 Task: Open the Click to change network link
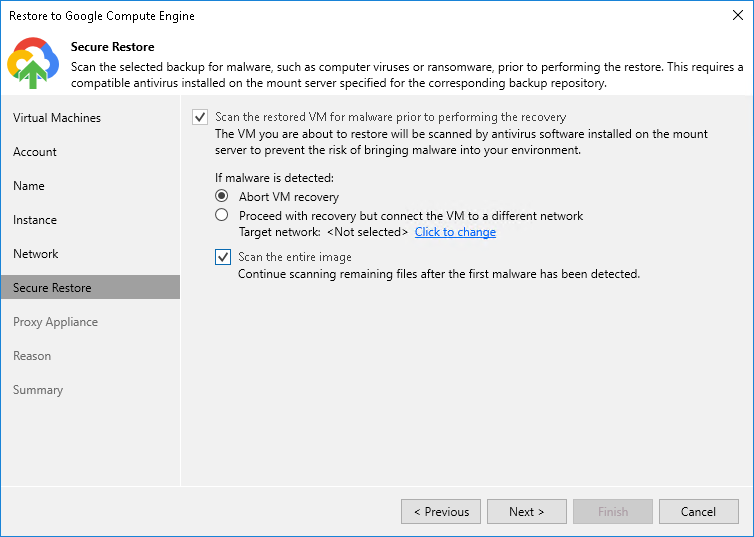point(455,232)
